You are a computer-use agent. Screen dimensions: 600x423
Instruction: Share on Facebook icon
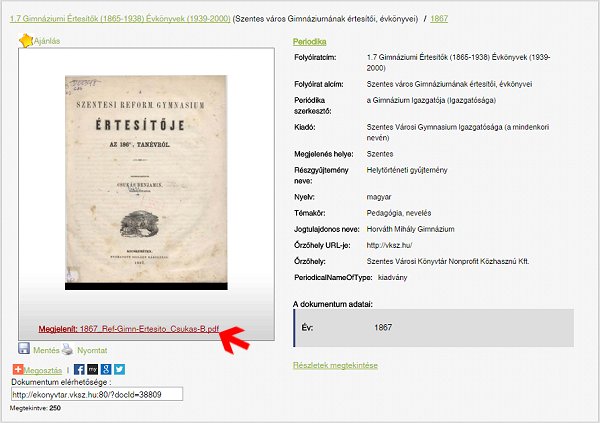(79, 369)
